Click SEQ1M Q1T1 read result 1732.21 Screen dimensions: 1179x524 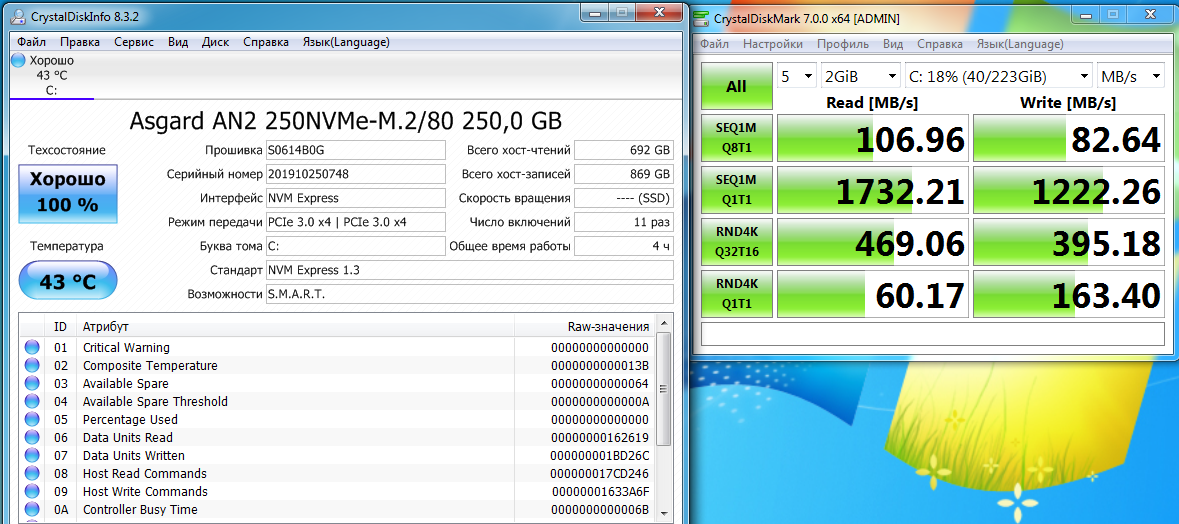tap(872, 191)
